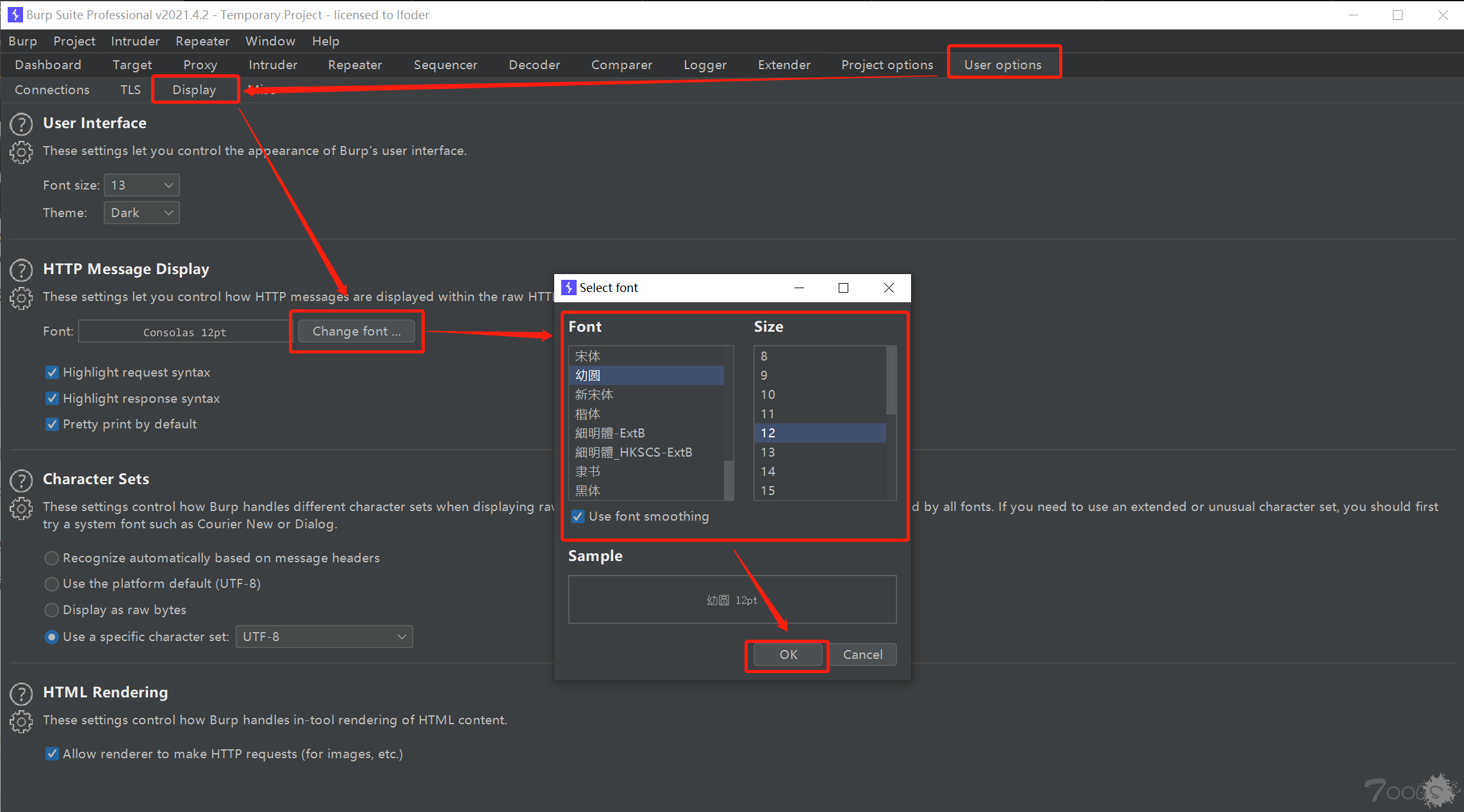The width and height of the screenshot is (1464, 812).
Task: Confirm font selection with OK
Action: (788, 654)
